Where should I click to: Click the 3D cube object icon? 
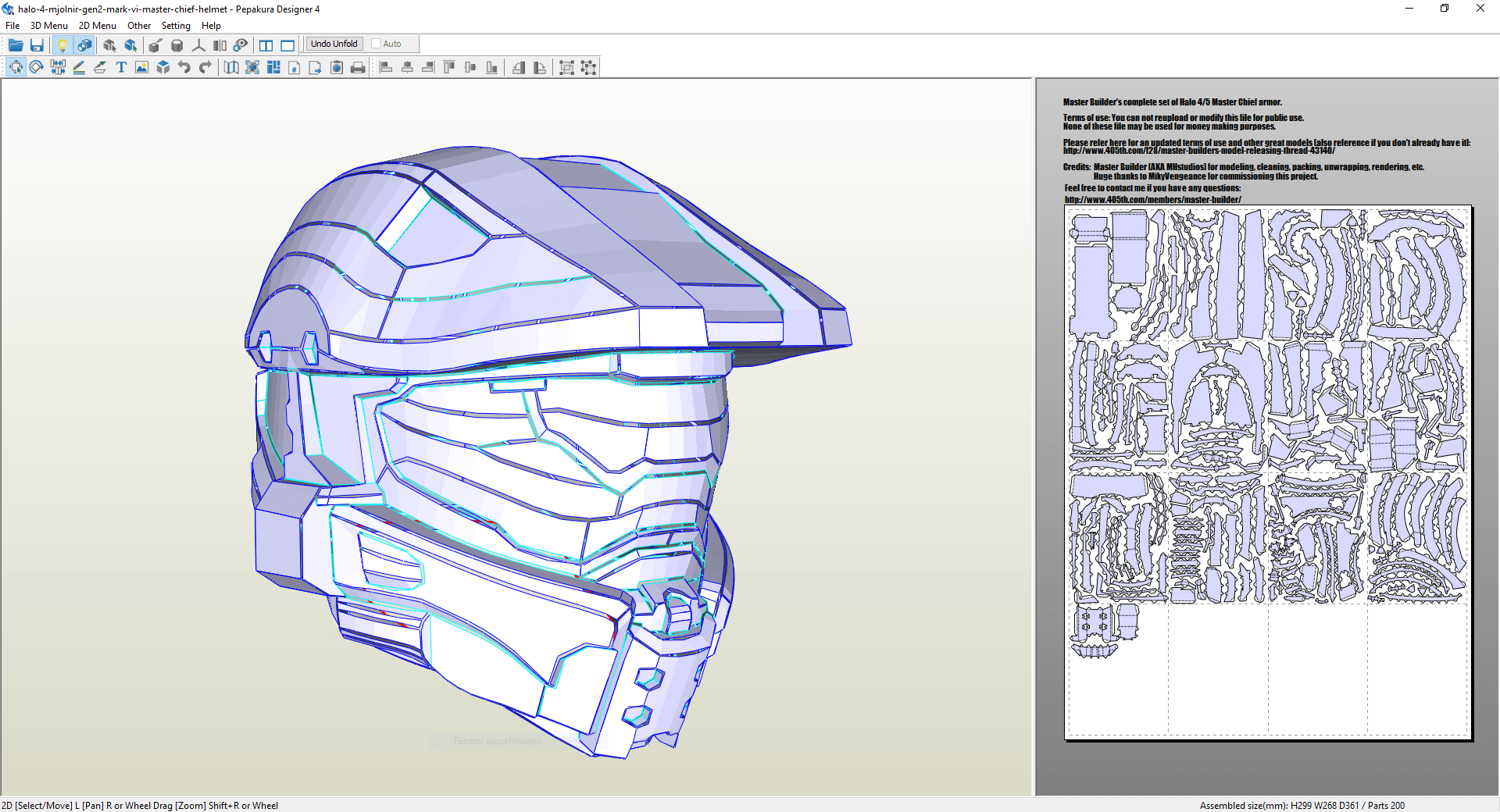pyautogui.click(x=162, y=67)
